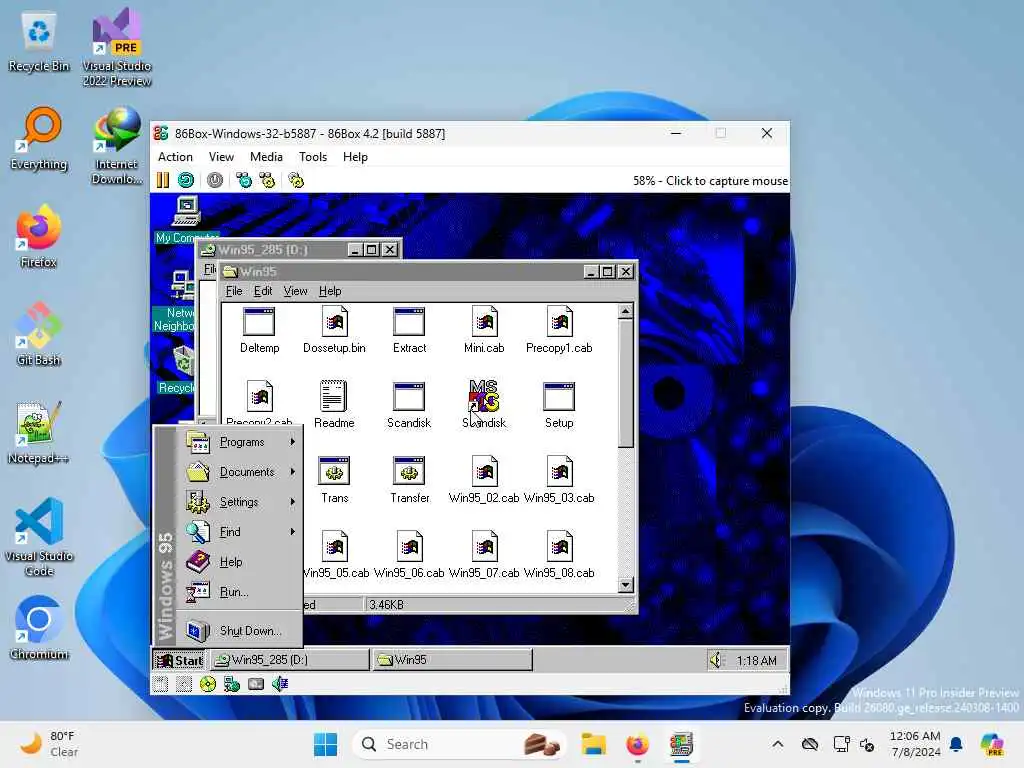1024x768 pixels.
Task: Click the network status bar icon
Action: pos(232,684)
